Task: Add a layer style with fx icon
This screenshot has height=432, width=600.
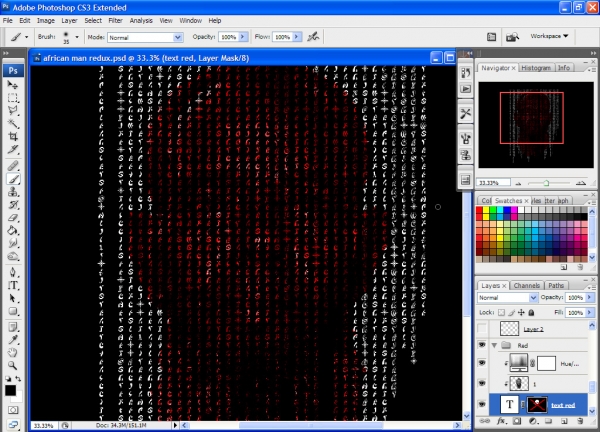Action: click(501, 421)
